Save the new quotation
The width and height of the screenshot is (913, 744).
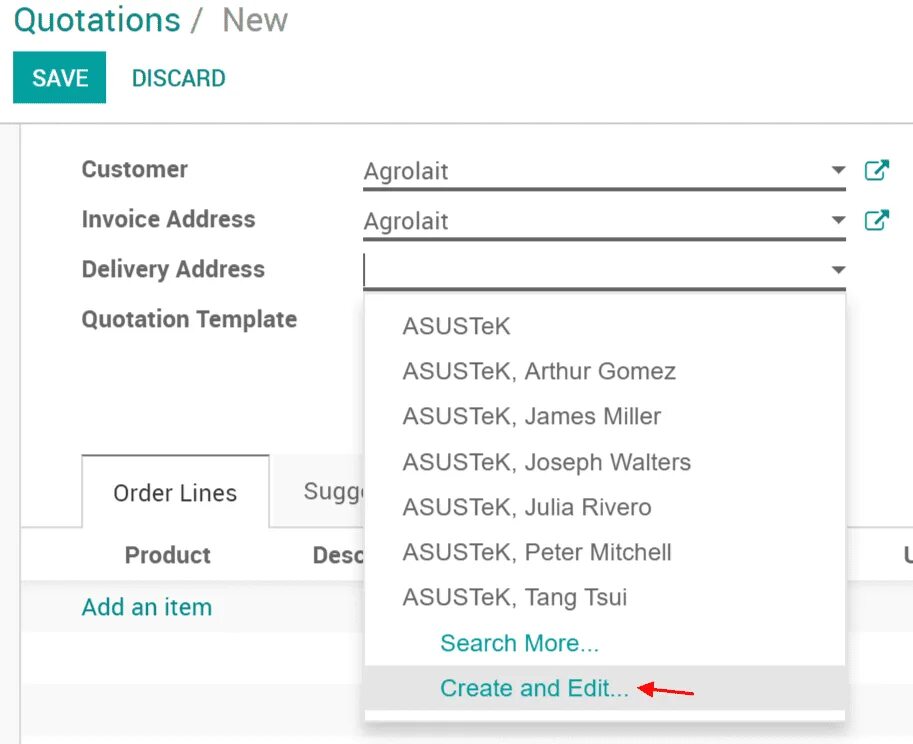59,77
